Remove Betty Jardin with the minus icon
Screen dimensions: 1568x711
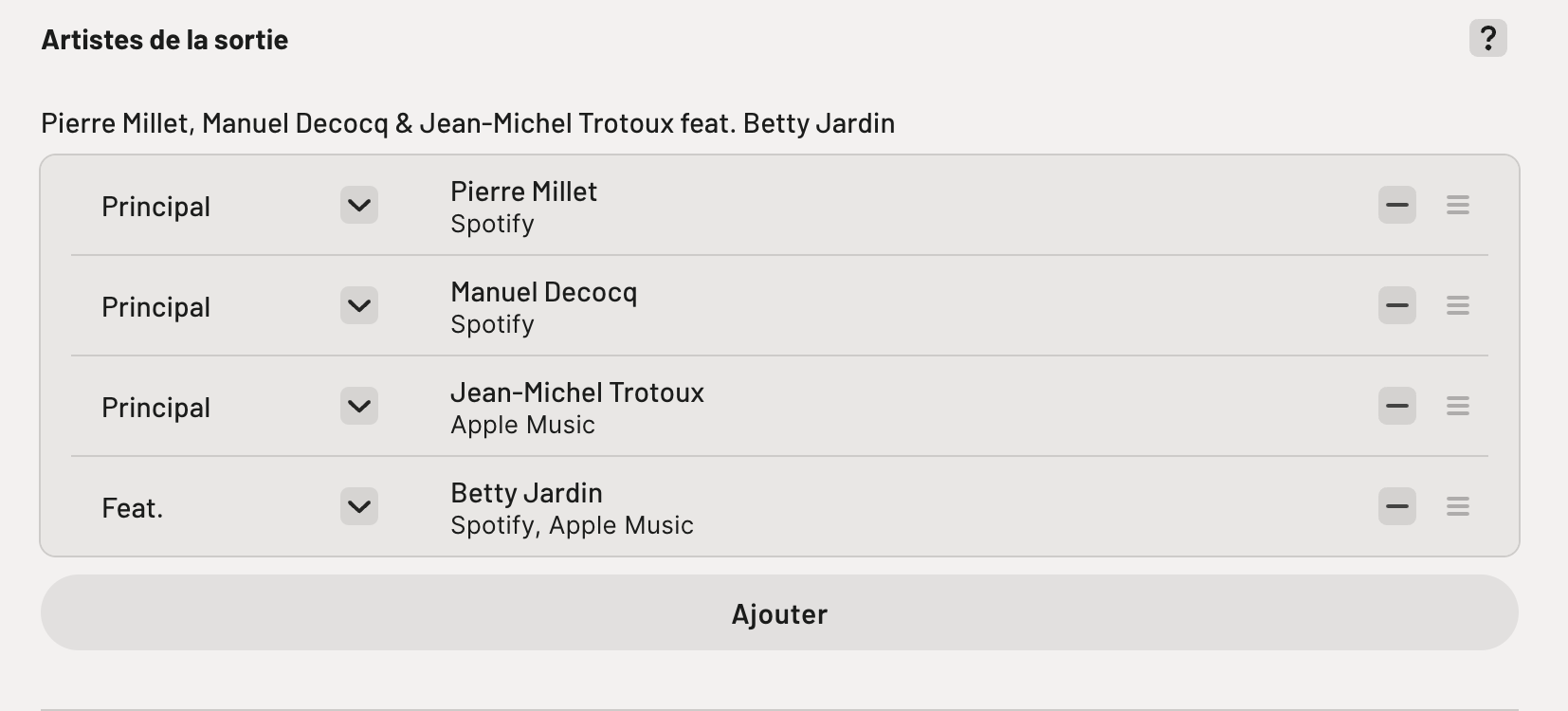[1396, 506]
